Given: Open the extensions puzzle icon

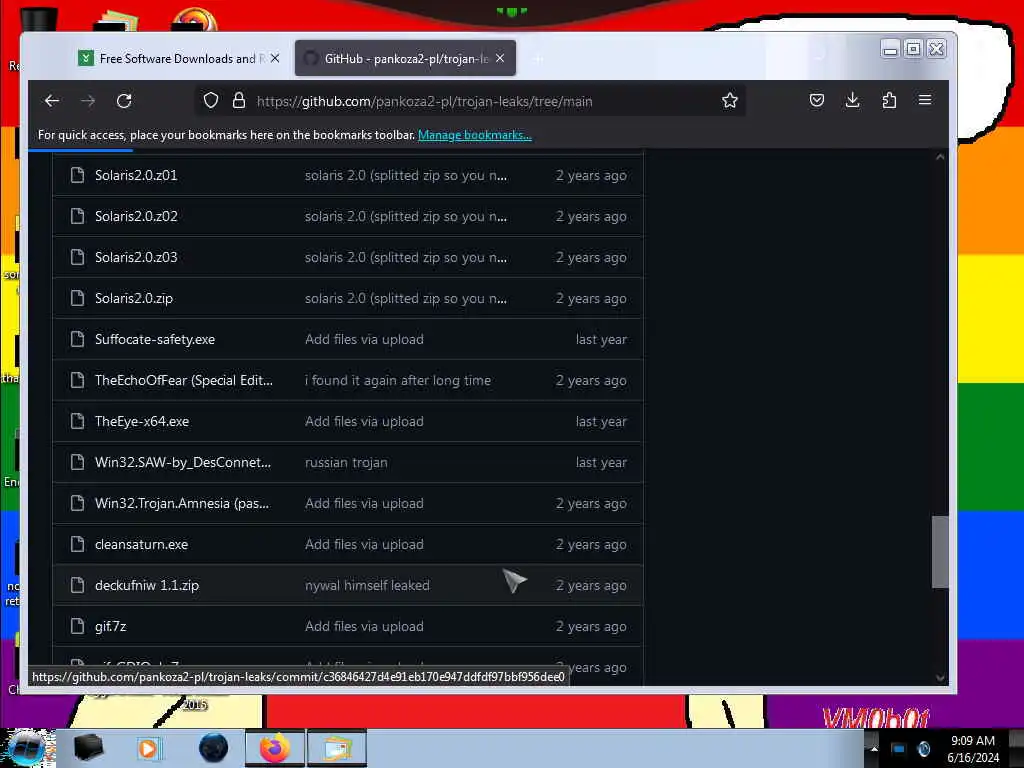Looking at the screenshot, I should click(889, 101).
